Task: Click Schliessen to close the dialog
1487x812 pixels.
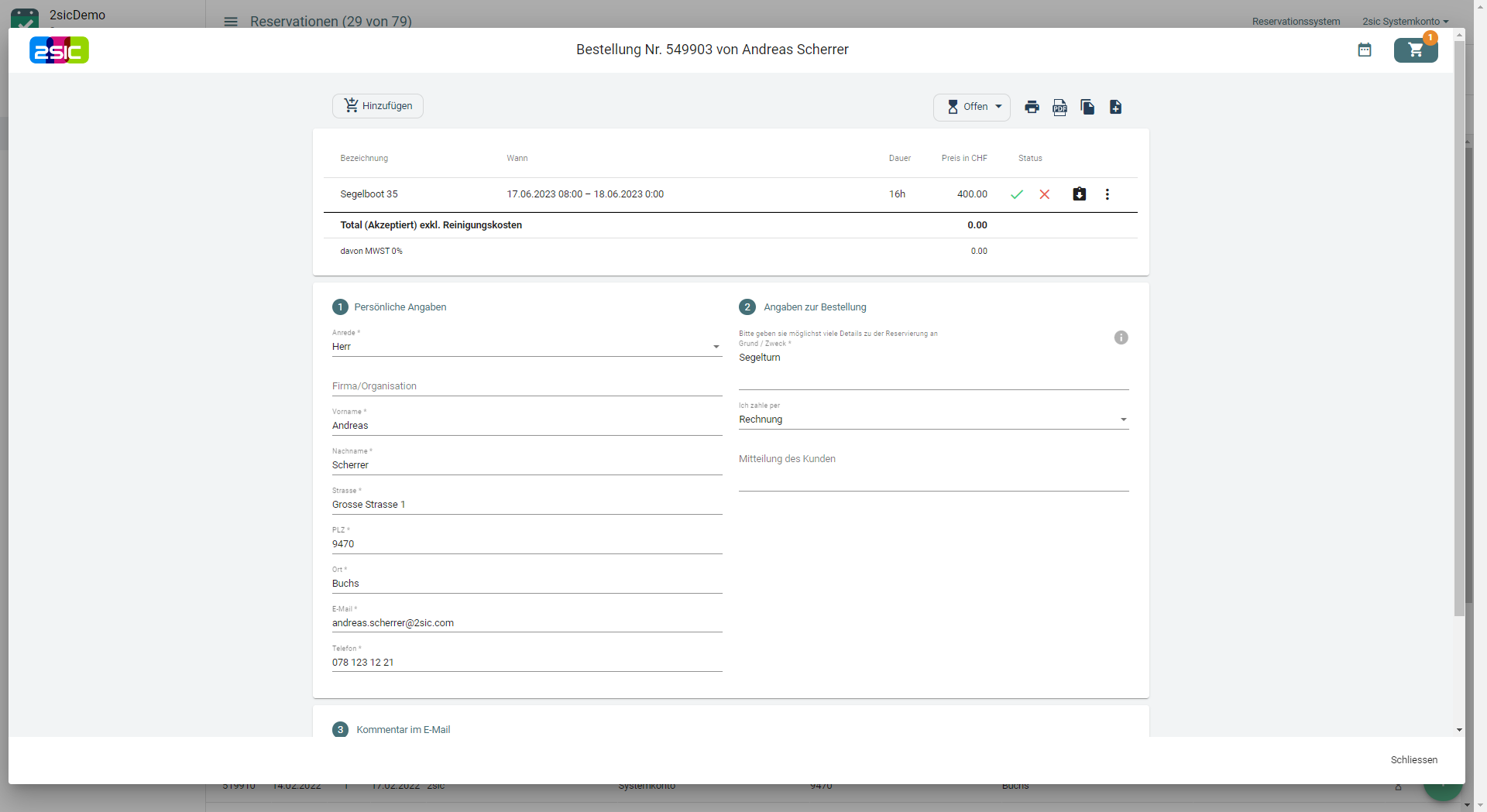Action: (x=1413, y=760)
